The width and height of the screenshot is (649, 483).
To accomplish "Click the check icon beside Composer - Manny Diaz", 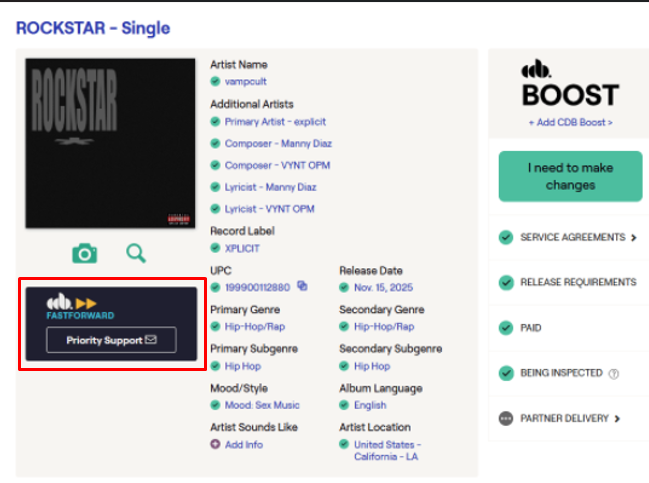I will click(215, 143).
